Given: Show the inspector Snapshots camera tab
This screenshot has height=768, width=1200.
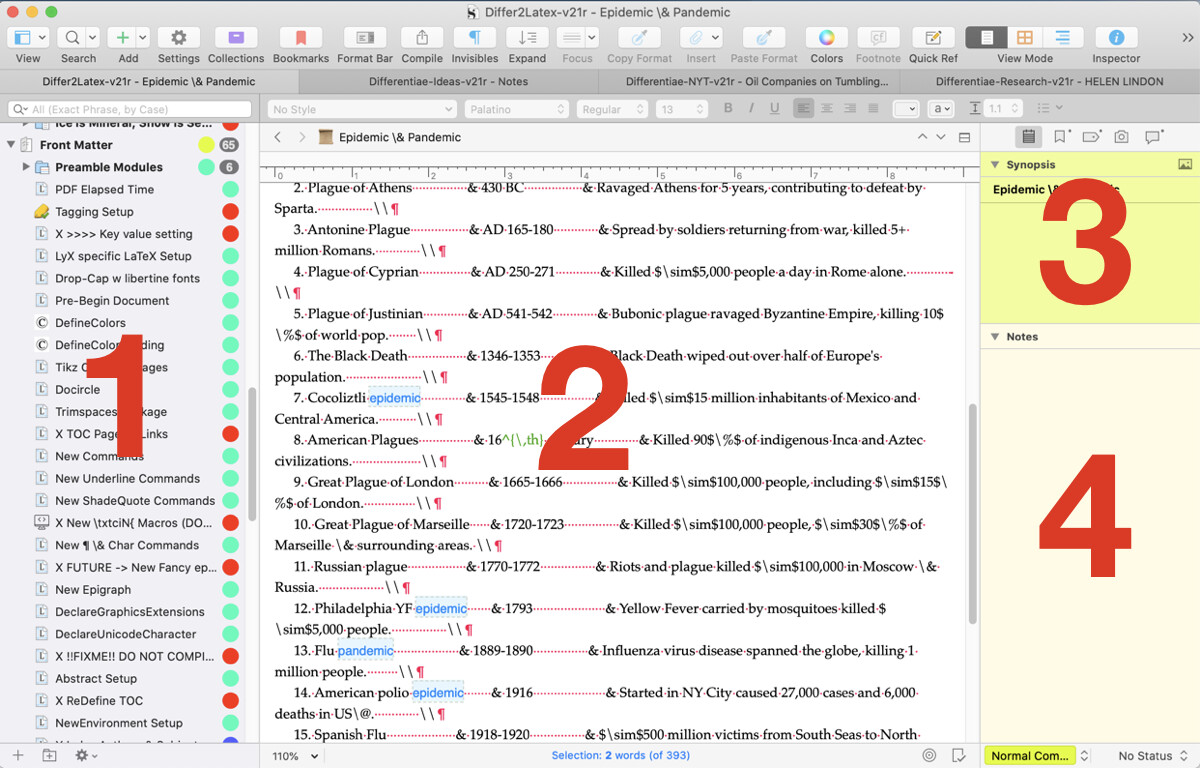Looking at the screenshot, I should pyautogui.click(x=1122, y=137).
